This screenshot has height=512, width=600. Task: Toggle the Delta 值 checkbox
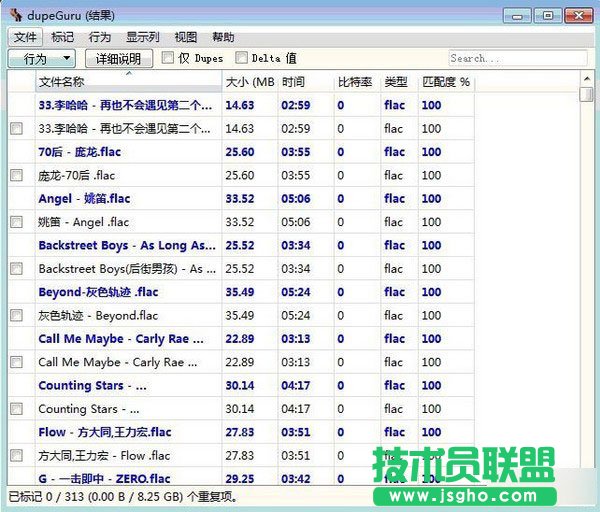click(x=240, y=59)
